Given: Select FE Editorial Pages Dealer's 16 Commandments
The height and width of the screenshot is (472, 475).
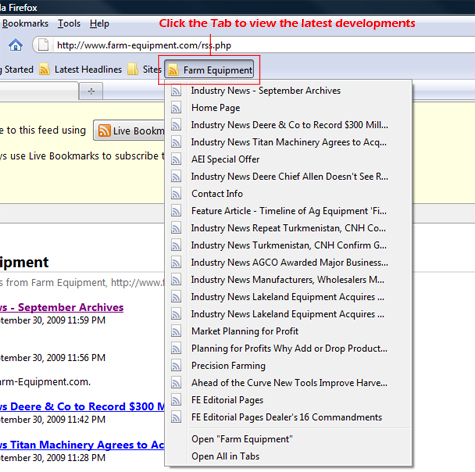Looking at the screenshot, I should coord(289,417).
